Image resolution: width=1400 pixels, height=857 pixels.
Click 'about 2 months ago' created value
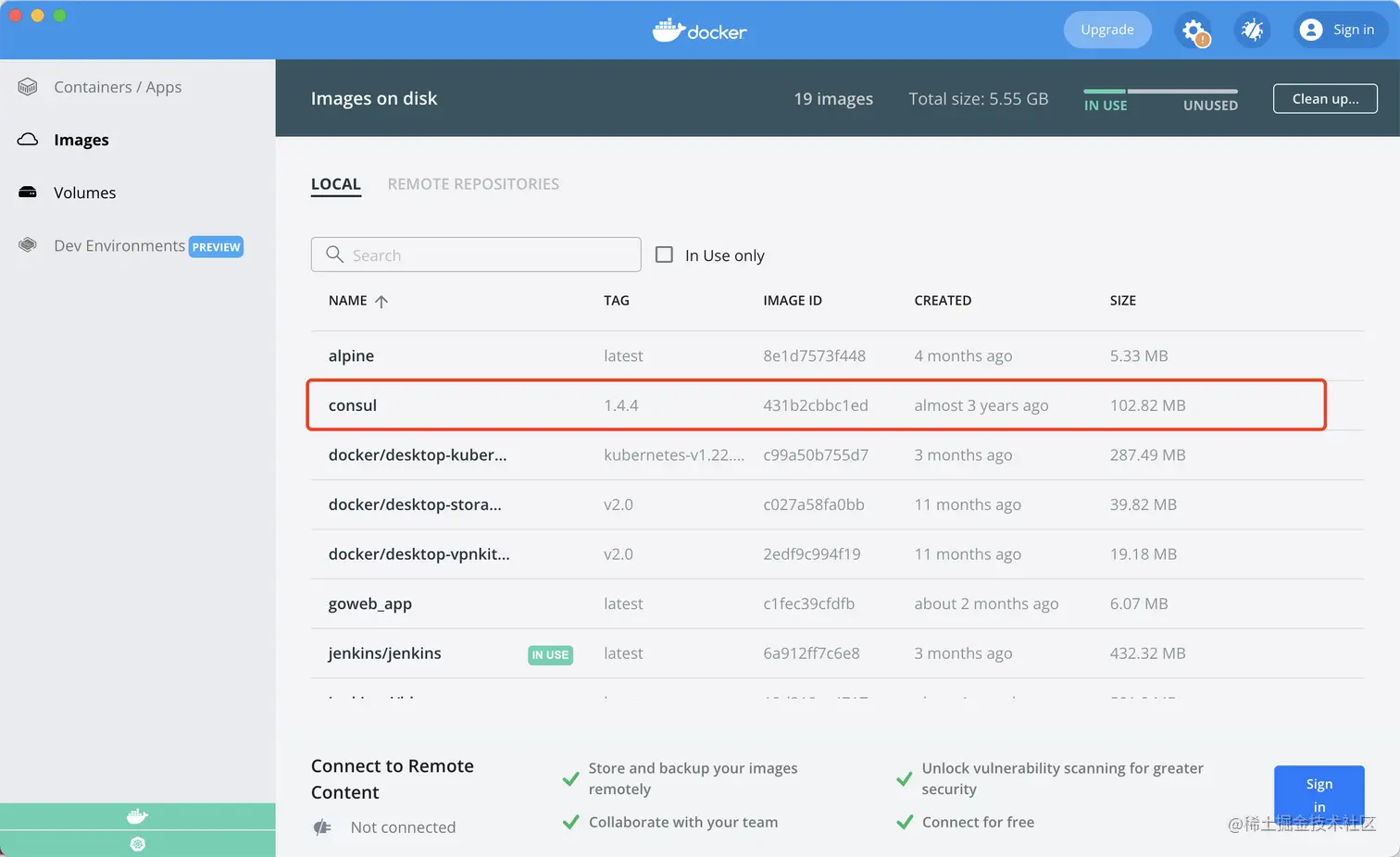986,603
